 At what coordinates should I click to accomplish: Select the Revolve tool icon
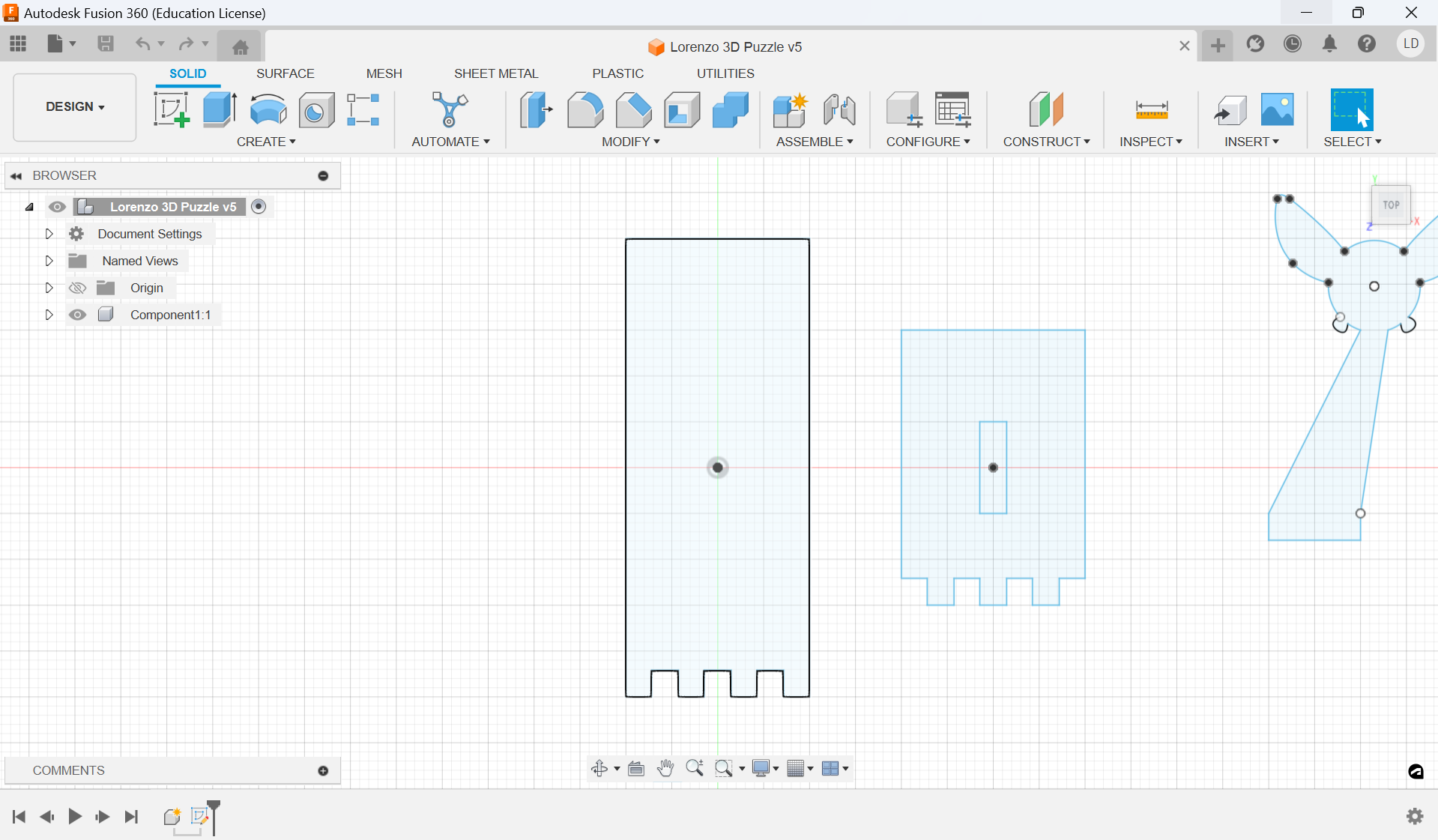[x=268, y=110]
